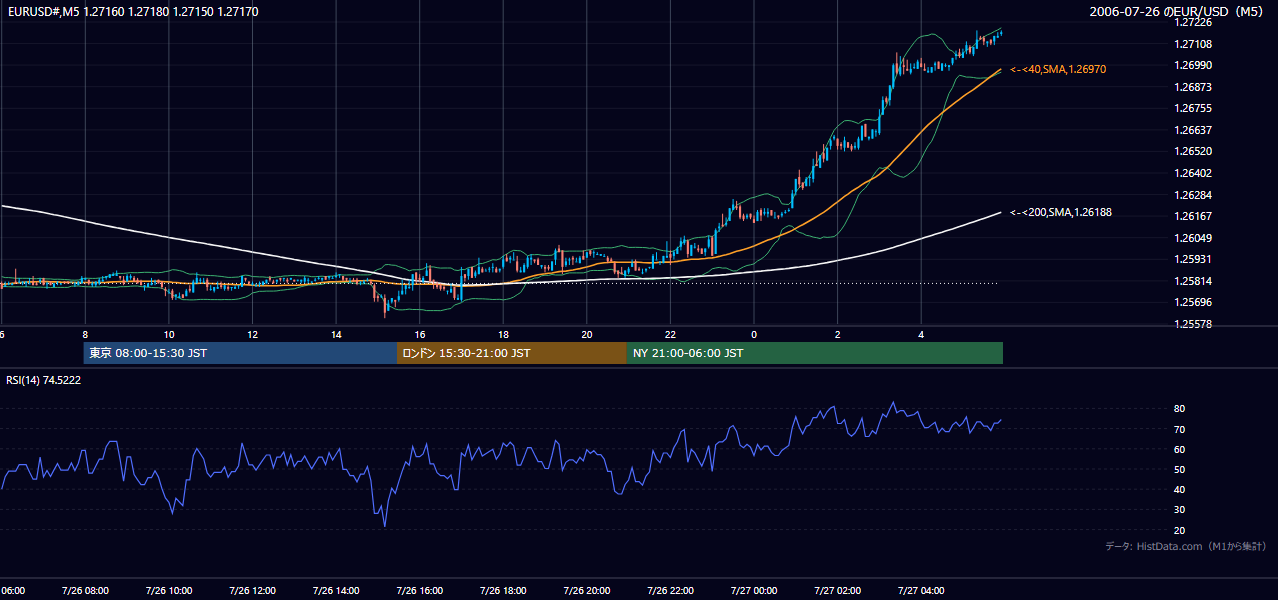Viewport: 1278px width, 600px height.
Task: Click the 7/26 14:00 time label
Action: 336,590
